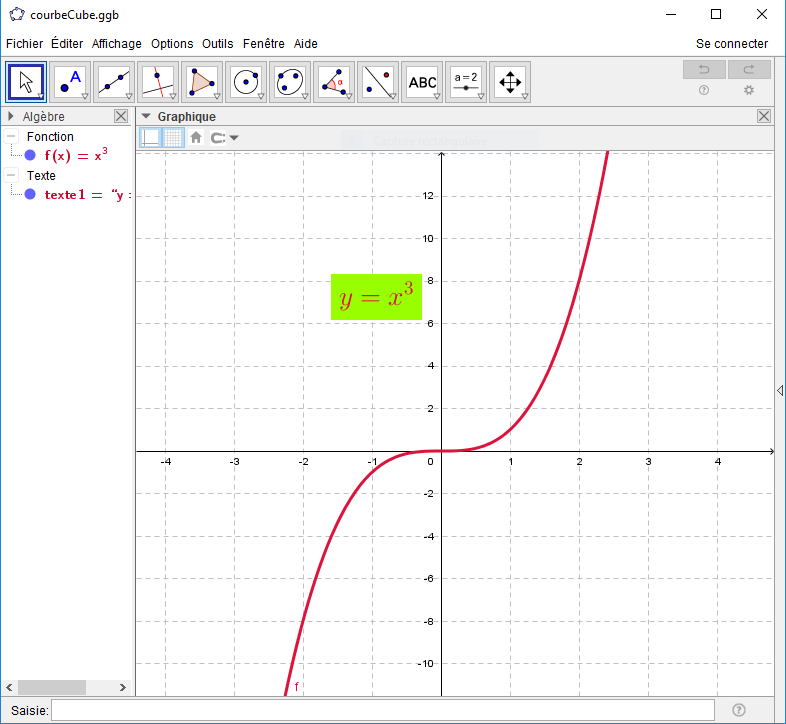Click the Slider tool (a=2)
This screenshot has width=786, height=724.
[466, 82]
